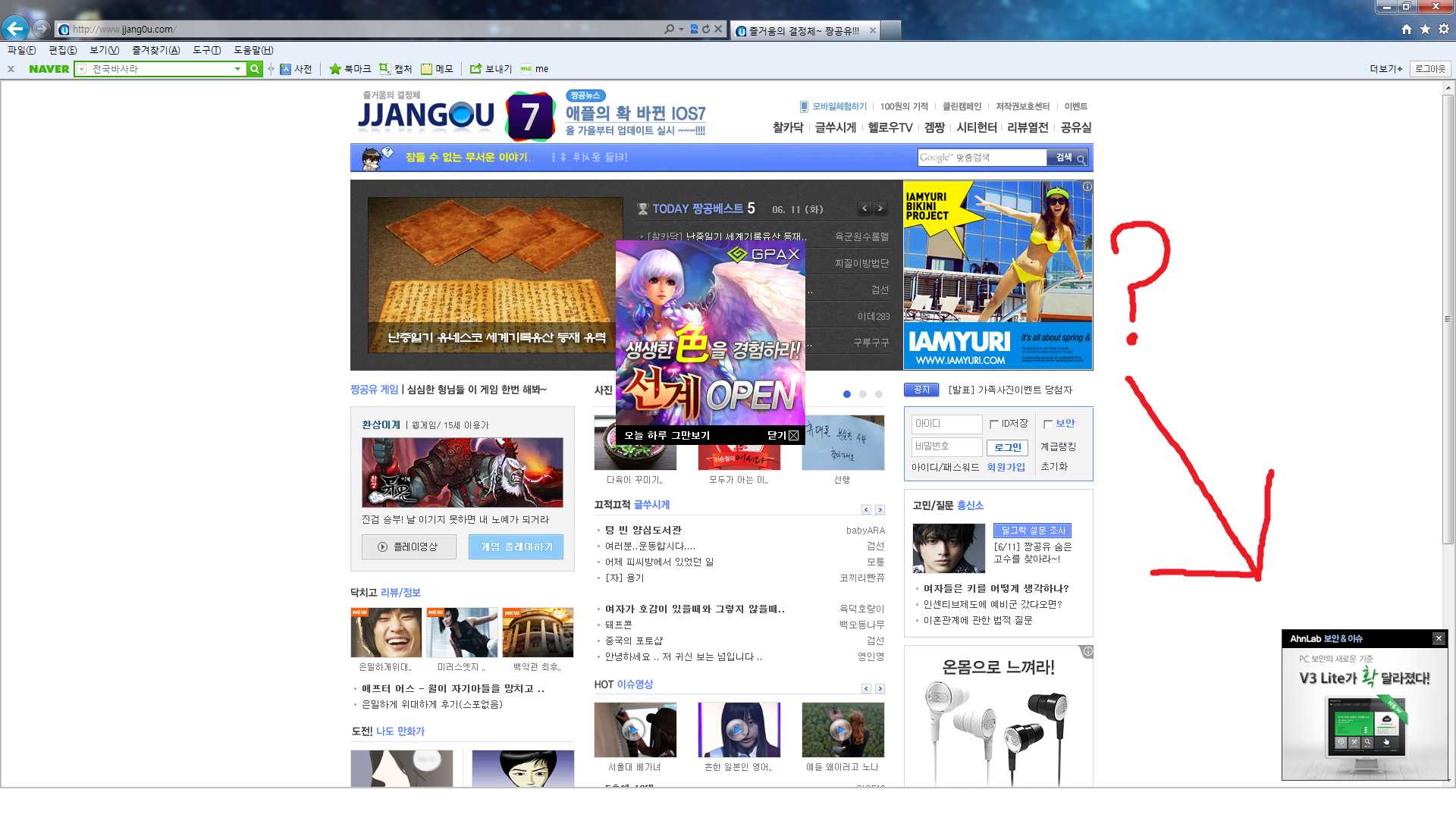Click the JJANGOU site logo
1456x830 pixels.
click(x=425, y=116)
